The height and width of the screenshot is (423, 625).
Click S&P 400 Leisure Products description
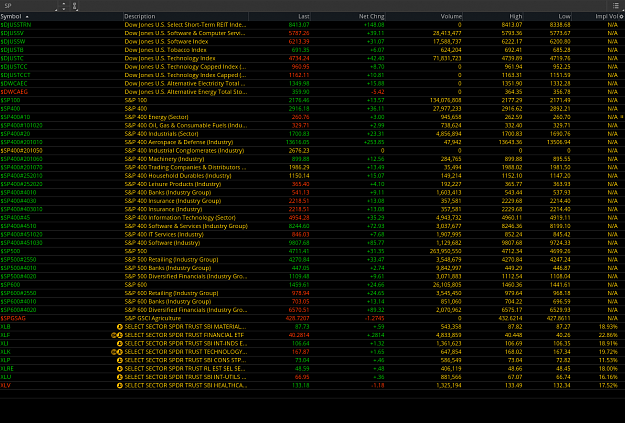[x=173, y=184]
